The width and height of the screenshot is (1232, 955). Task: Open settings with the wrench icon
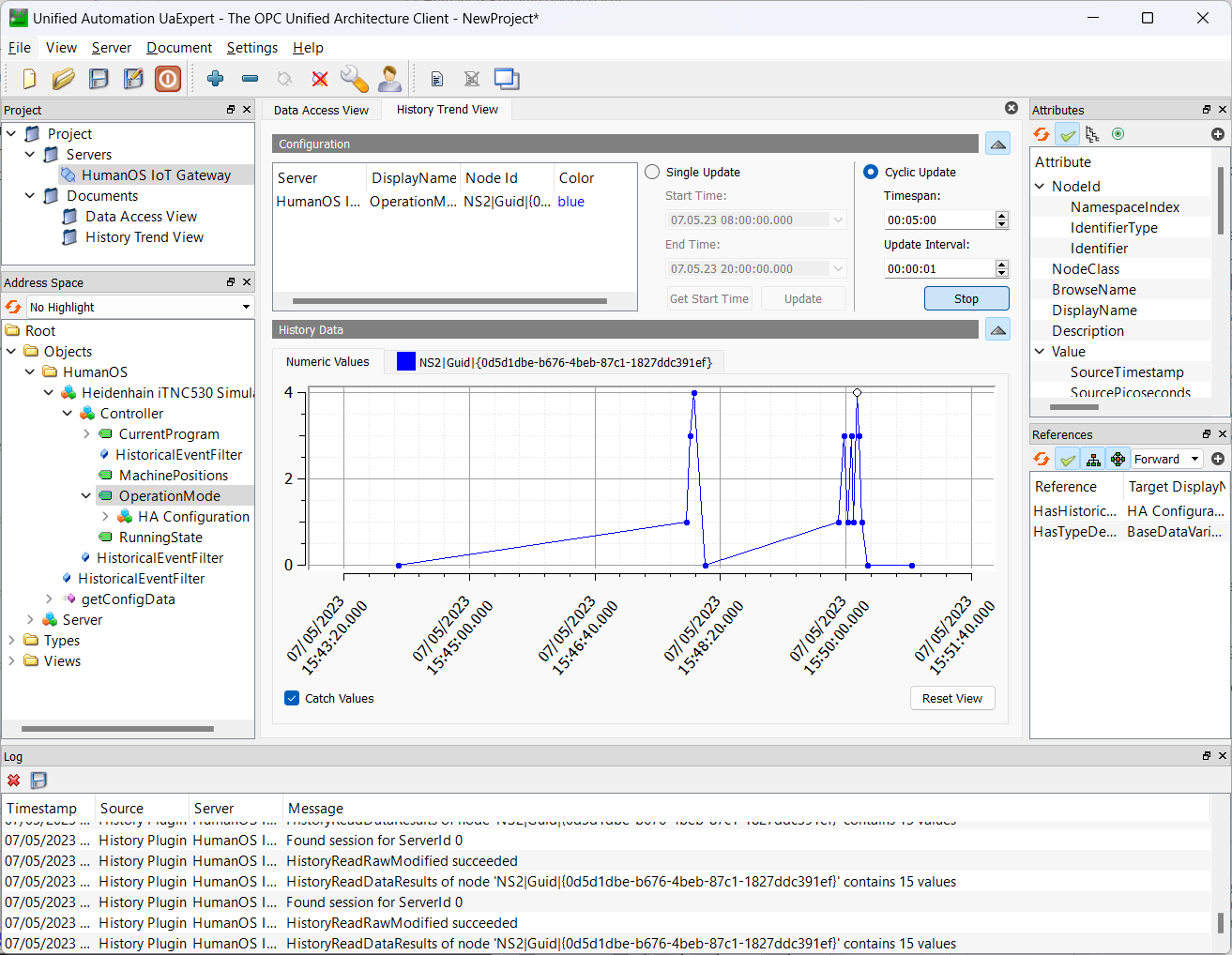point(354,79)
